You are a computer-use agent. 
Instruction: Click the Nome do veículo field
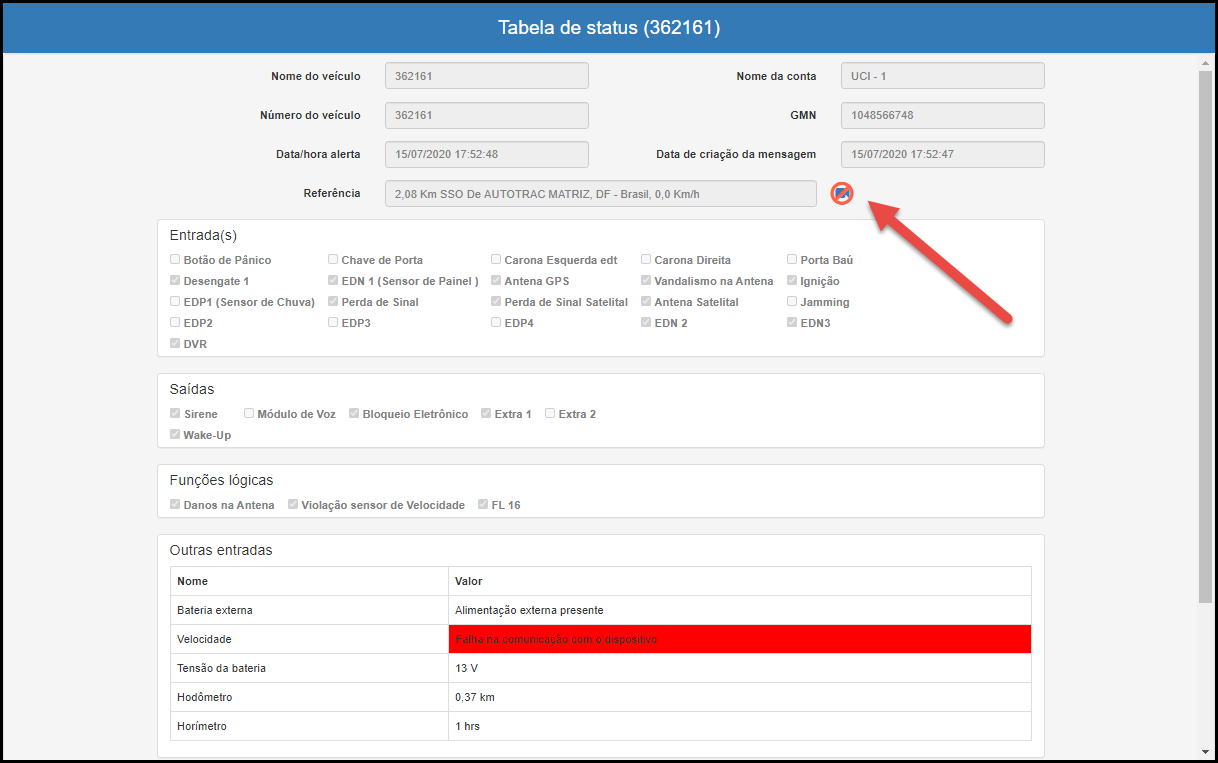[487, 76]
